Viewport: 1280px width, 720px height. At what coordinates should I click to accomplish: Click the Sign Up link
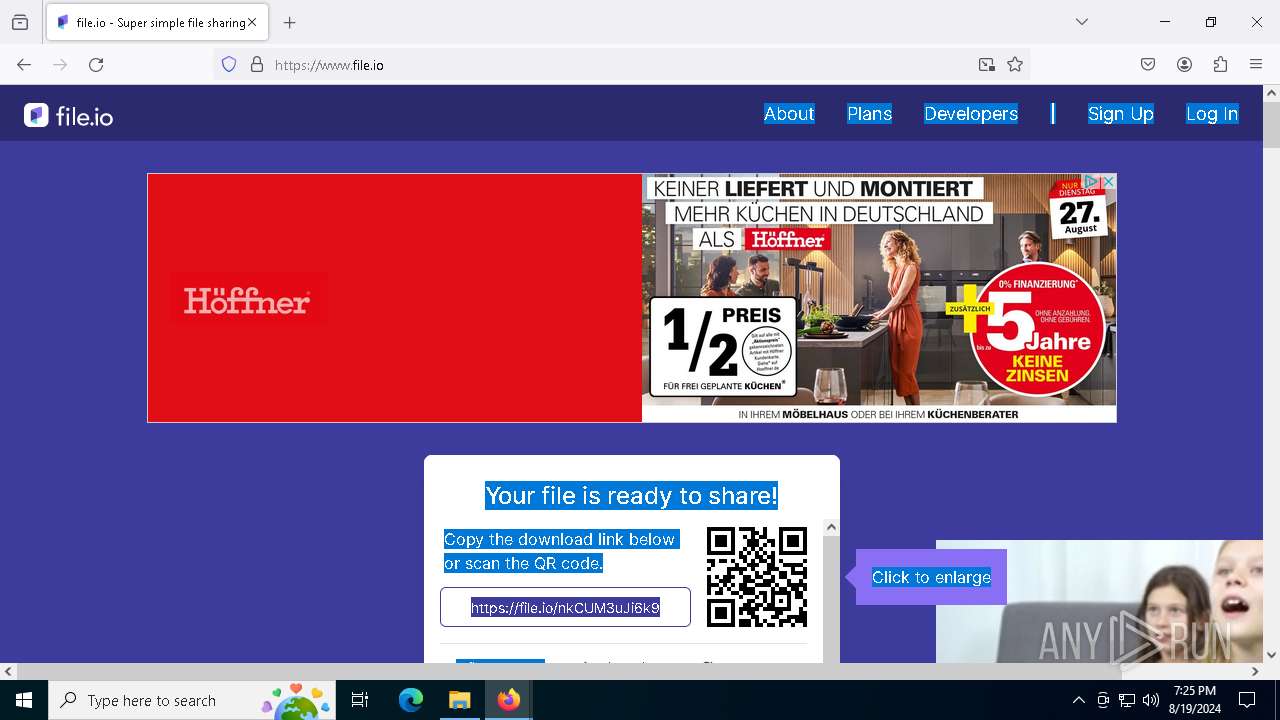point(1120,114)
